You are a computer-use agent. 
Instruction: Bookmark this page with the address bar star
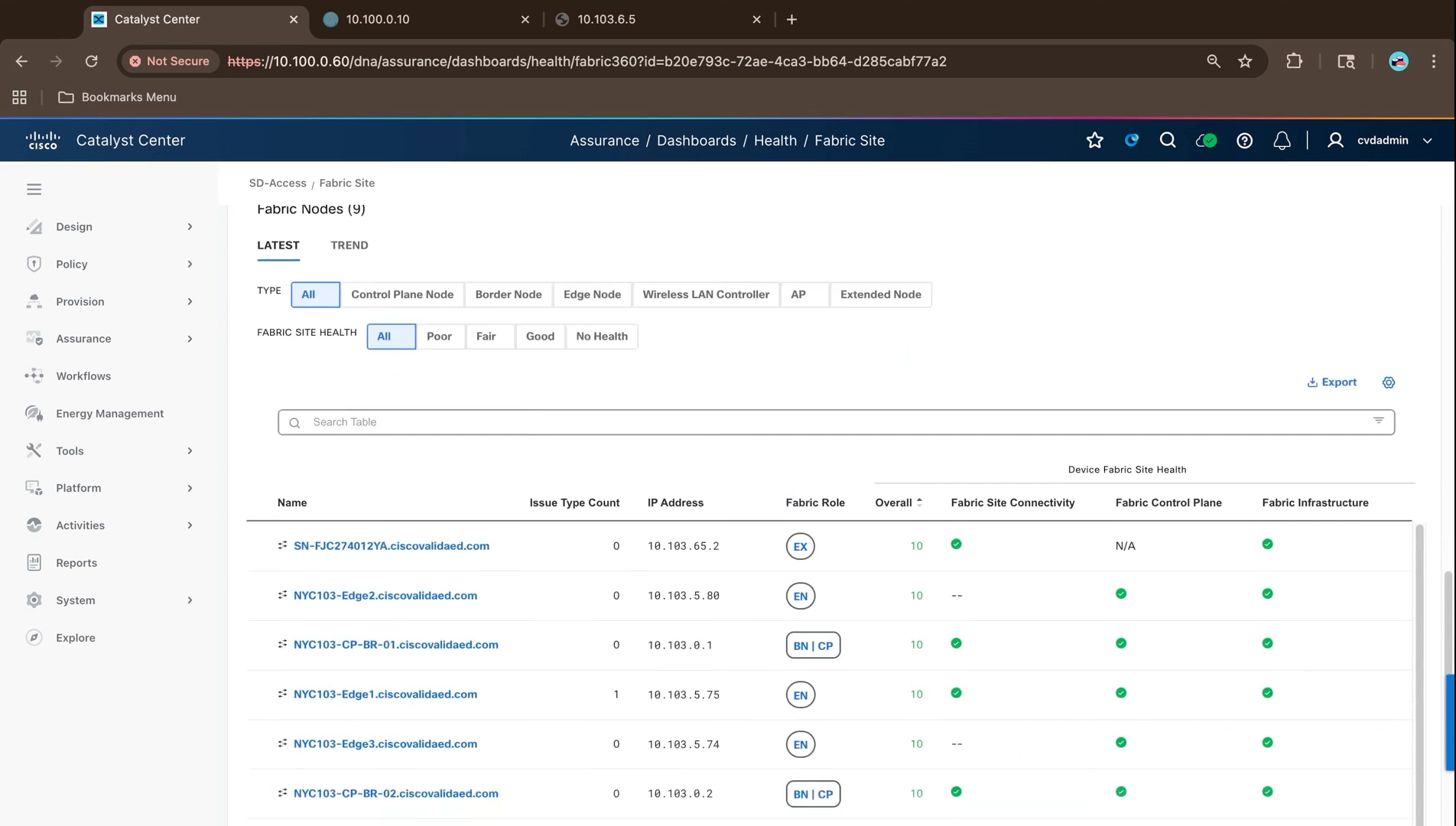[x=1245, y=61]
